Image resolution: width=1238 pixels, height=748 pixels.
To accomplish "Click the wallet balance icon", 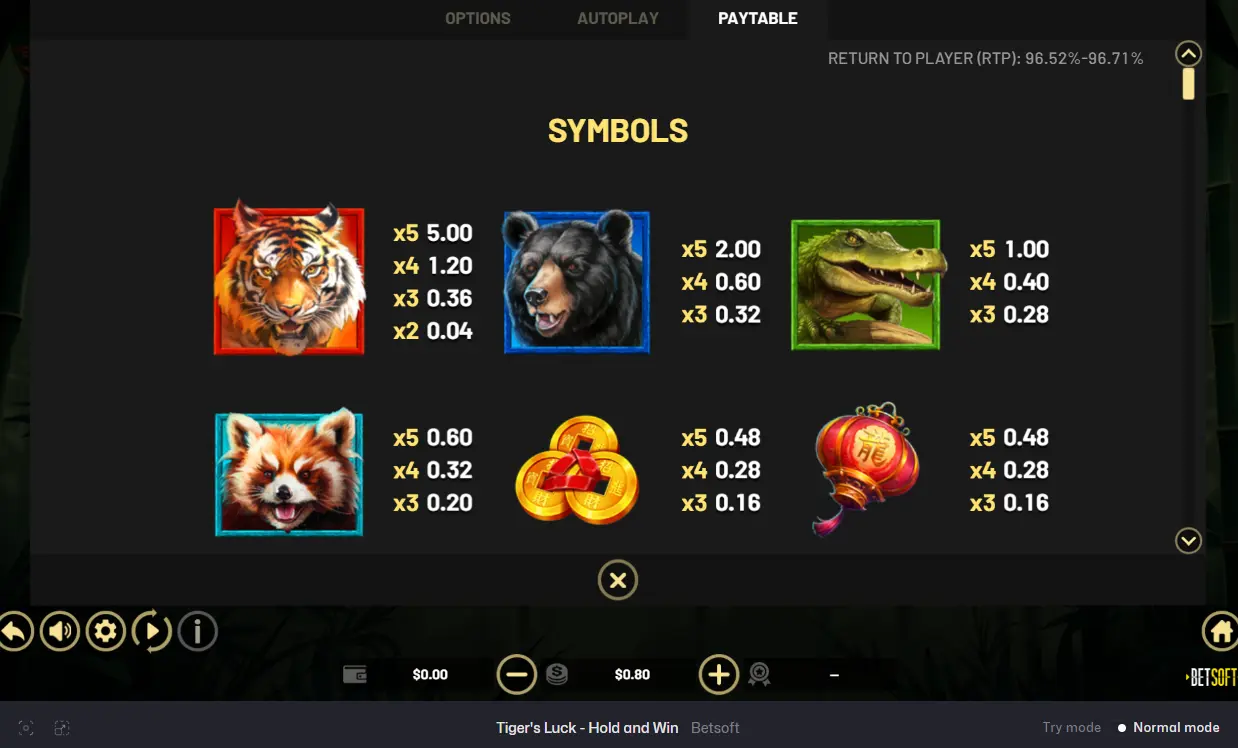I will point(355,674).
